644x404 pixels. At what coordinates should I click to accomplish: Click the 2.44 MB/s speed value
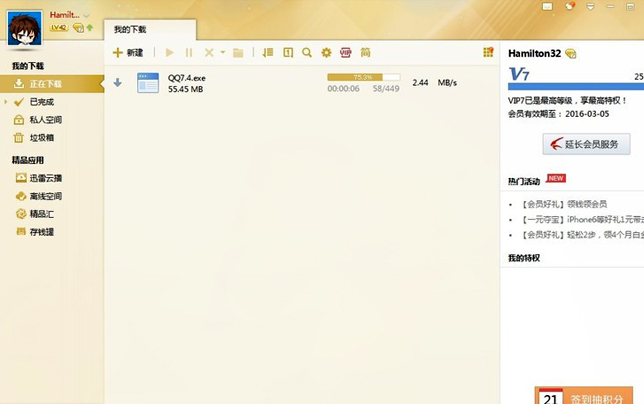pyautogui.click(x=435, y=83)
